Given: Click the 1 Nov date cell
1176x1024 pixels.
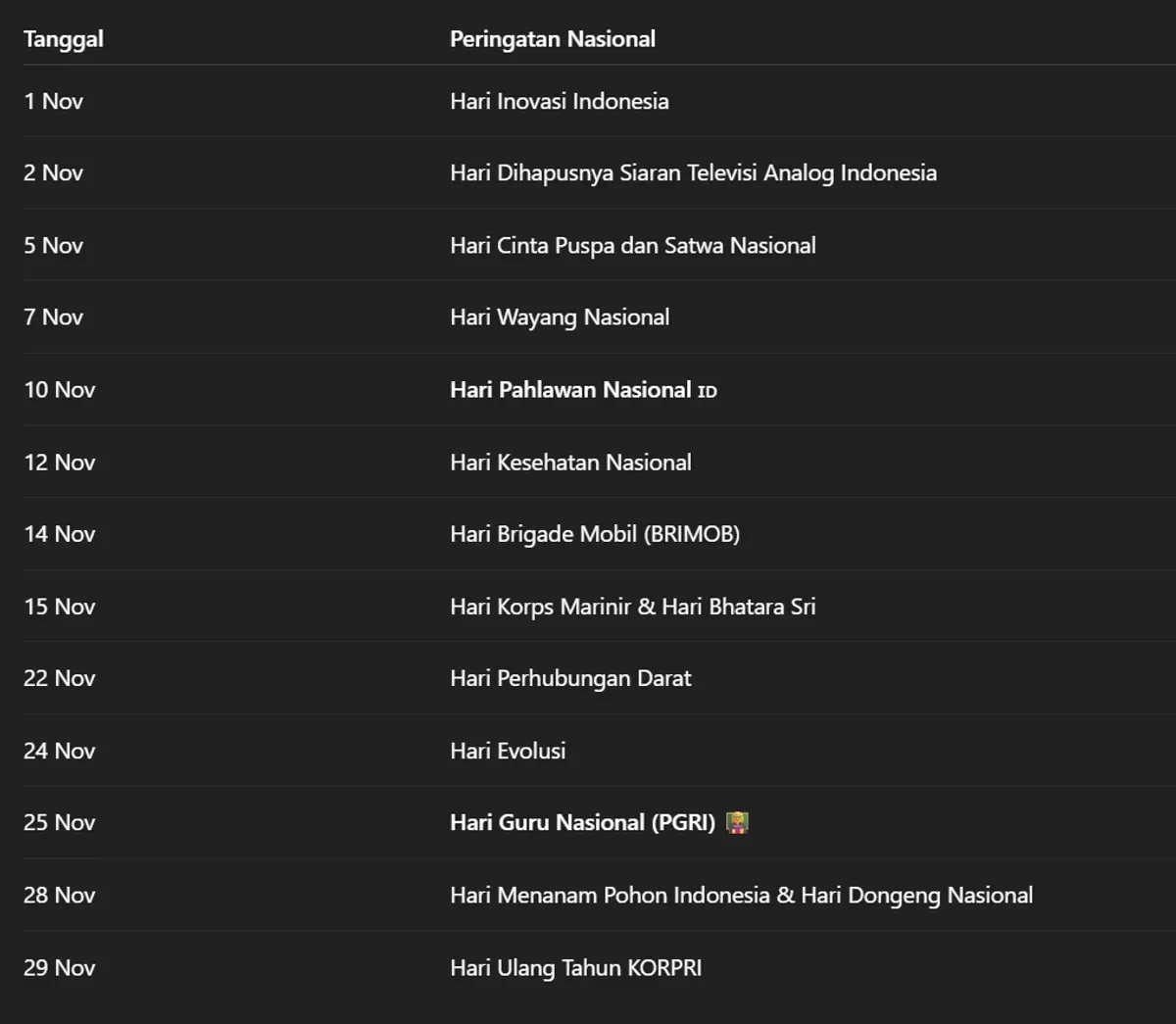Looking at the screenshot, I should click(53, 101).
